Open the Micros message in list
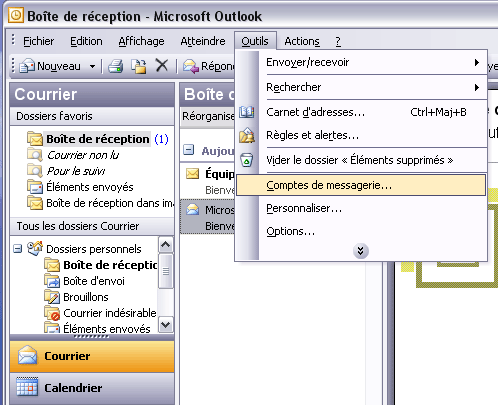 [x=207, y=217]
